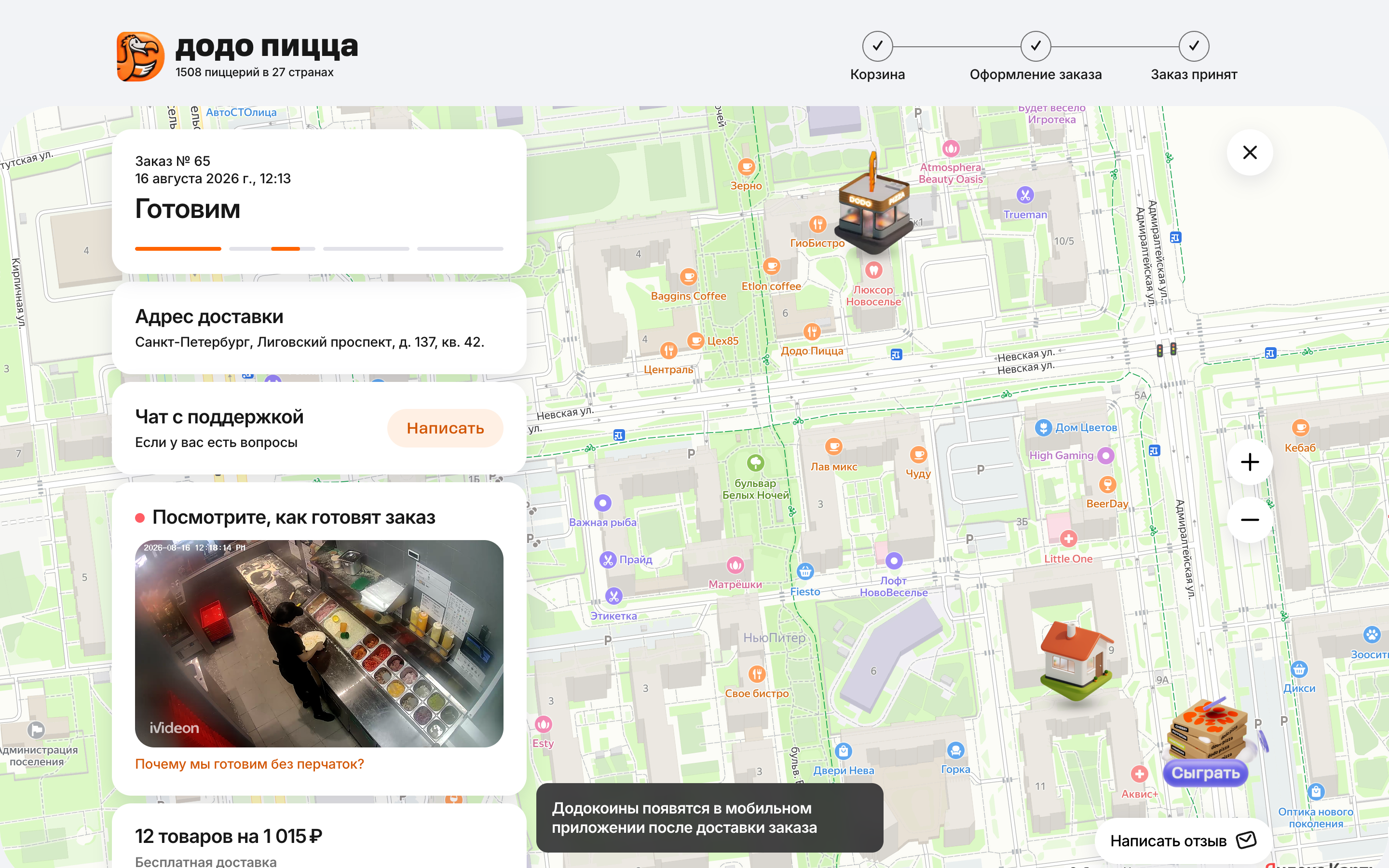
Task: Open support chat via Написать button
Action: 445,428
